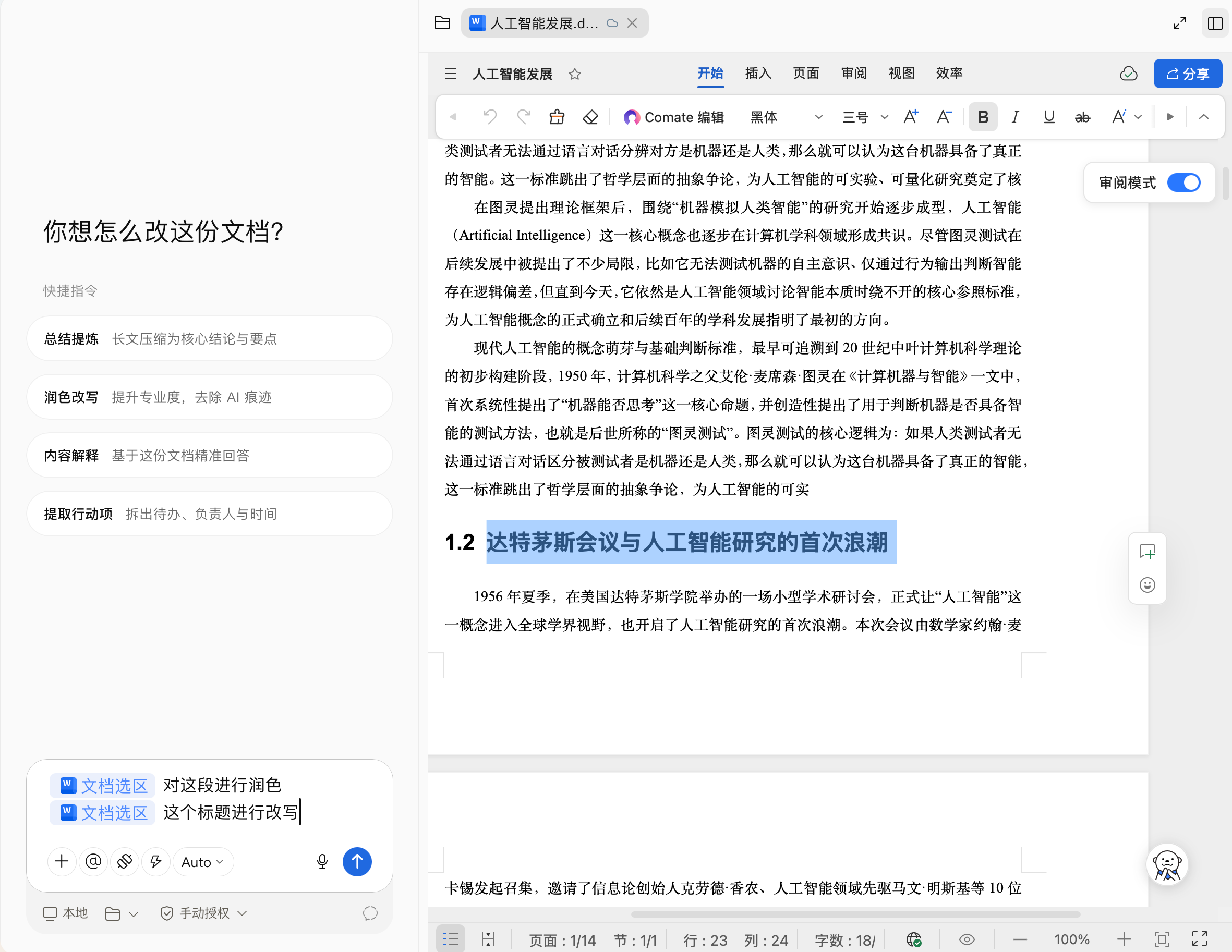Choose the 润色改写 quick command

pos(209,397)
